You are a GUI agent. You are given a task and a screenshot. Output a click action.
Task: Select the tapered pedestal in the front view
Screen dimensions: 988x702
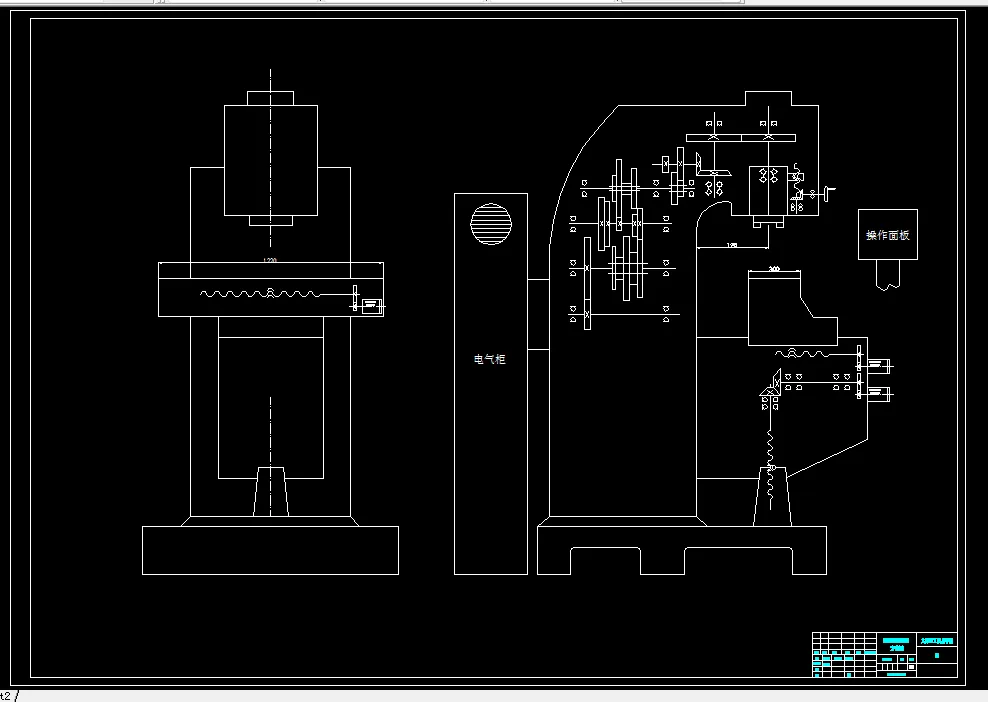click(271, 492)
